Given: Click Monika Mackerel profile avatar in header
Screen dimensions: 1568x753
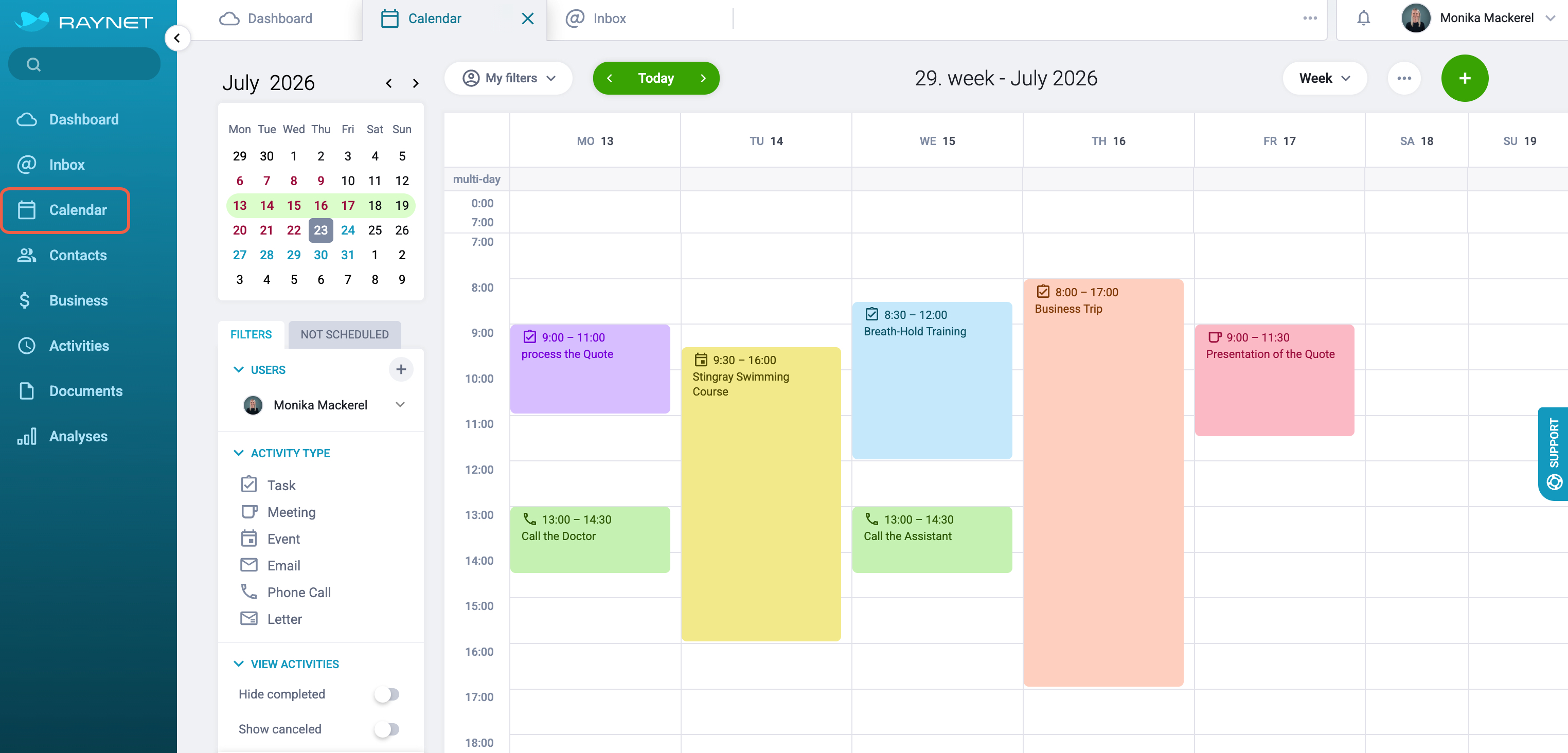Looking at the screenshot, I should [x=1415, y=19].
